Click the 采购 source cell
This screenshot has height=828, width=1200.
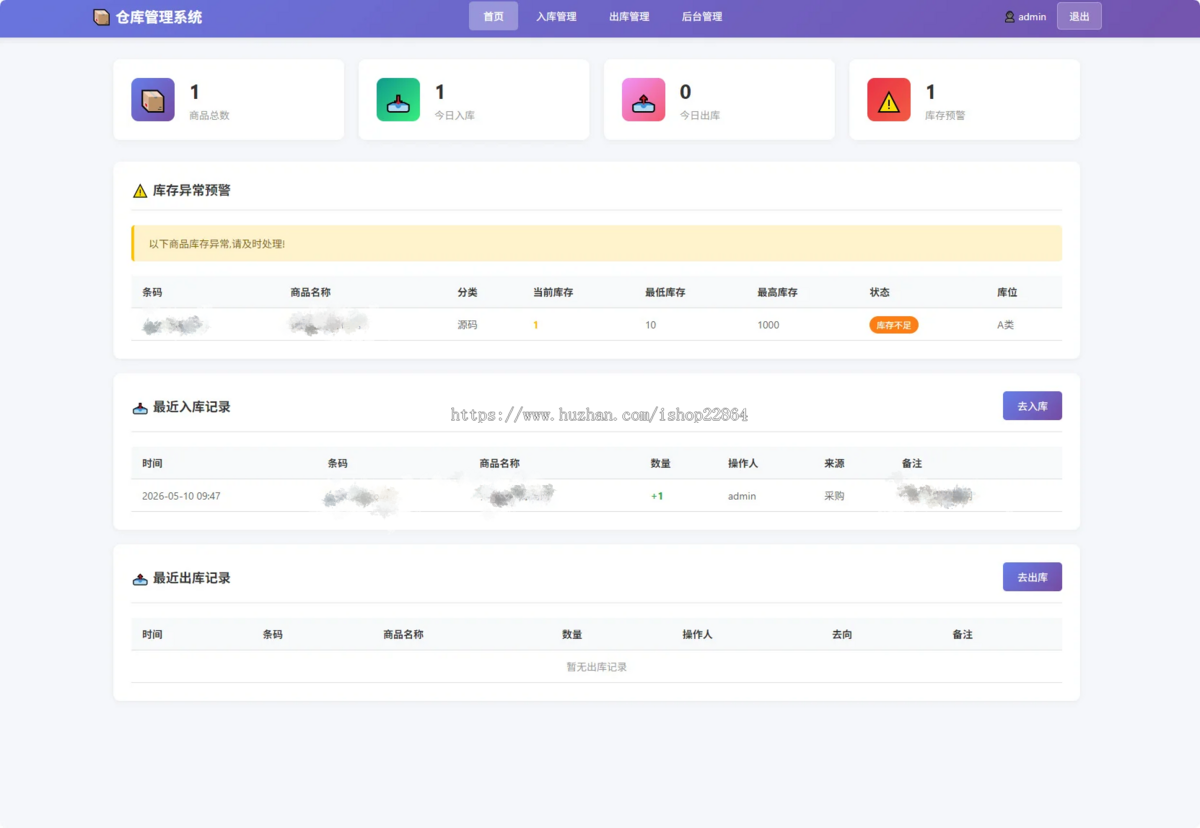tap(834, 496)
